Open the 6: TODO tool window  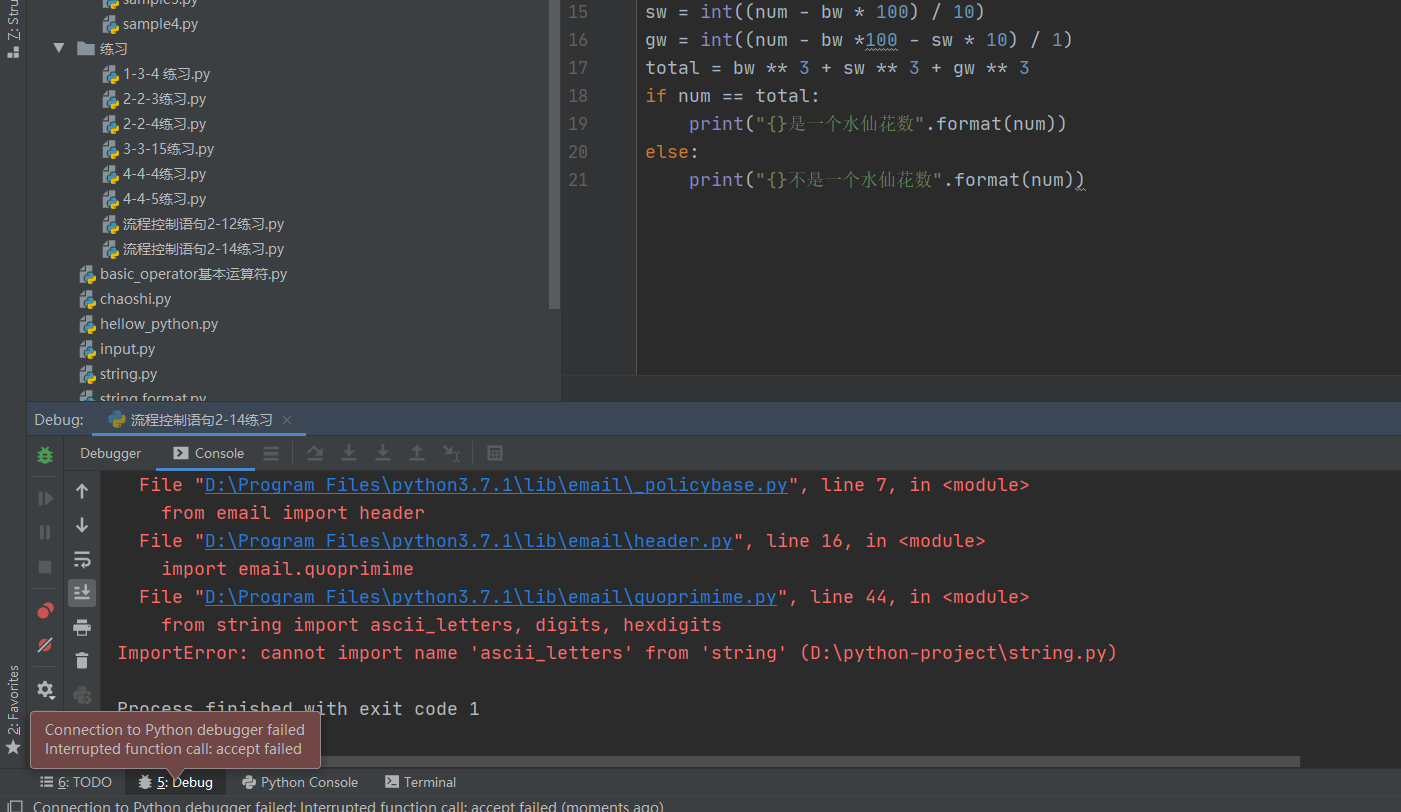(76, 782)
